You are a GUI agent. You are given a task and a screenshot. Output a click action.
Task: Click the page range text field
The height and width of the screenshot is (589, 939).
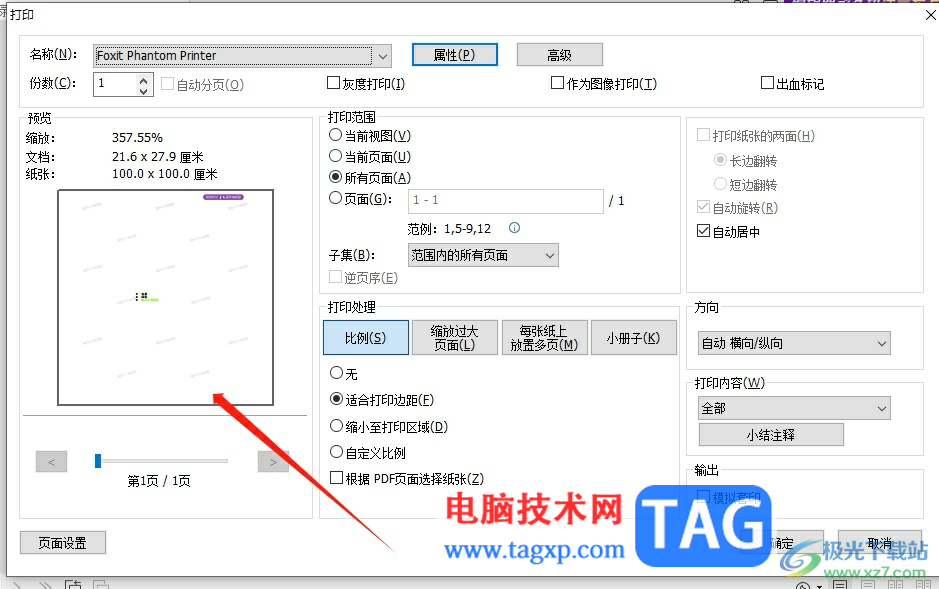(x=506, y=201)
